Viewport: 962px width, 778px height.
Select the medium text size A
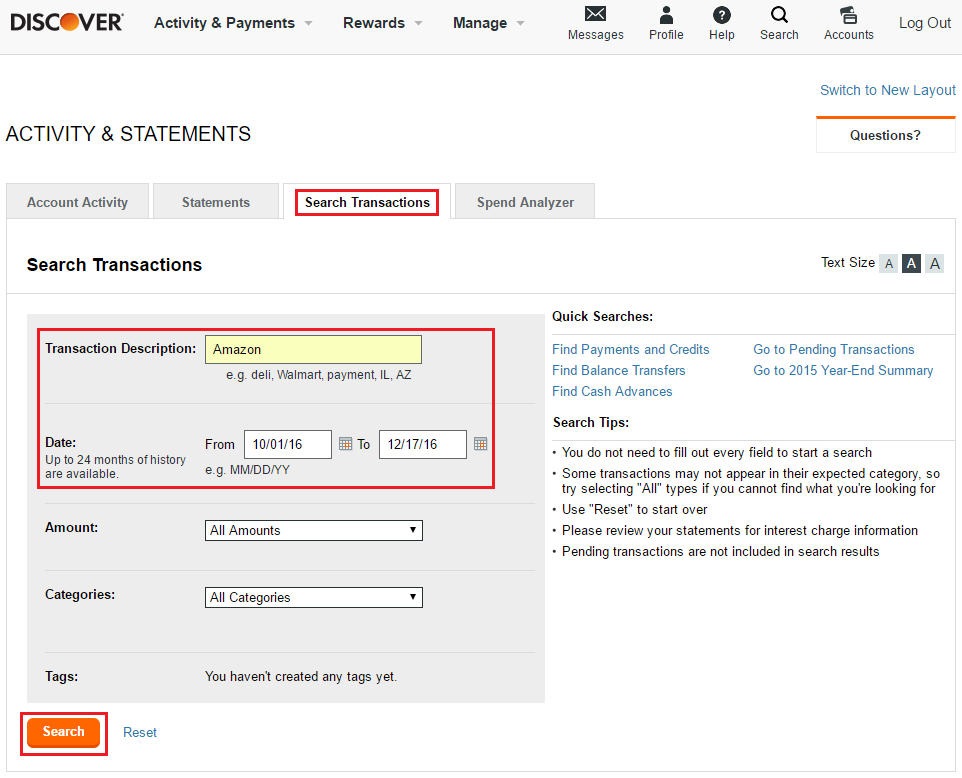(911, 264)
